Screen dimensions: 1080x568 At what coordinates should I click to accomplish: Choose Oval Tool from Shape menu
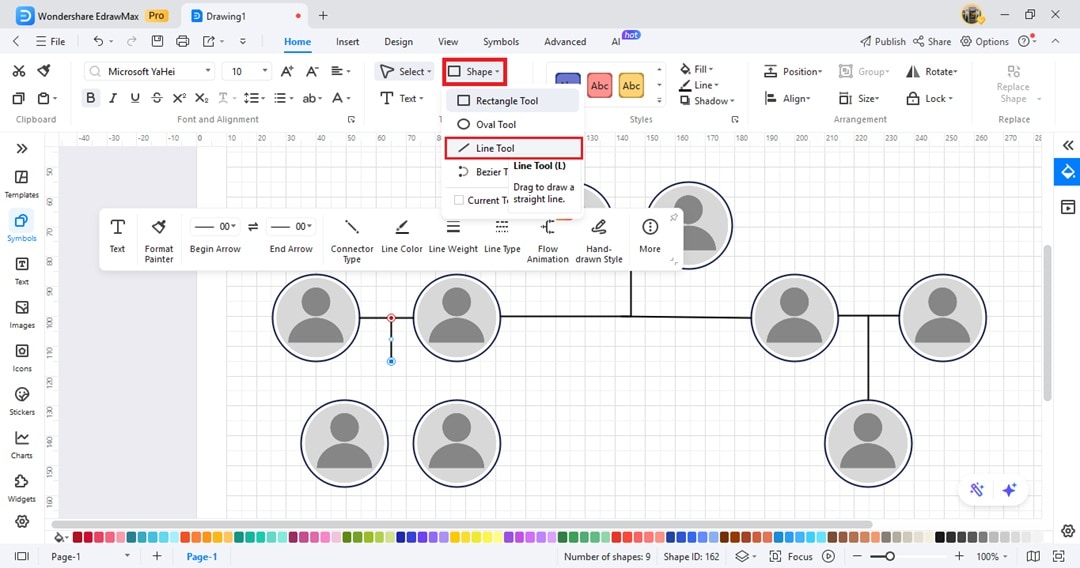click(512, 124)
